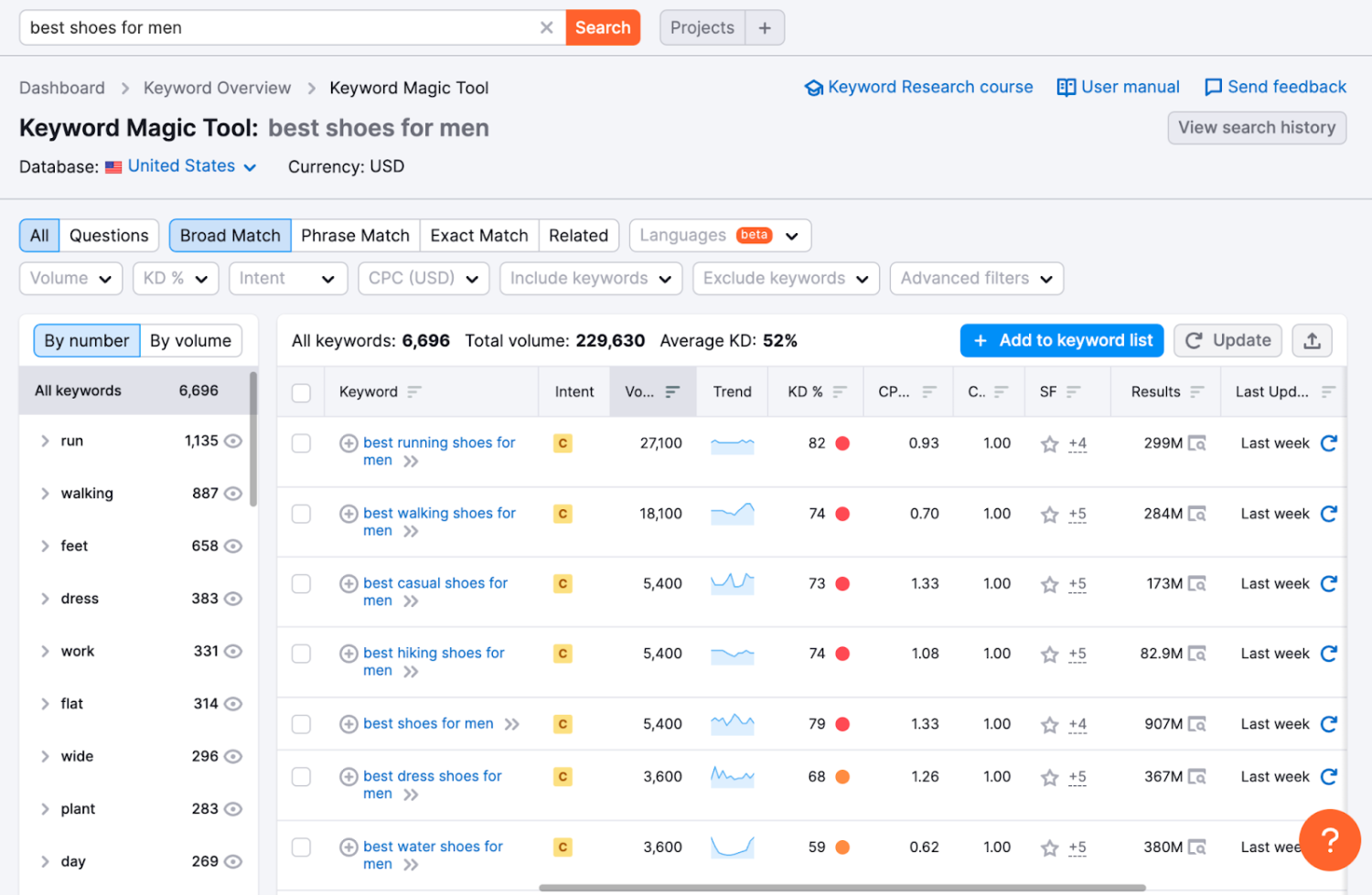Switch sidebar sorting to By volume
Viewport: 1372px width, 895px height.
[190, 340]
